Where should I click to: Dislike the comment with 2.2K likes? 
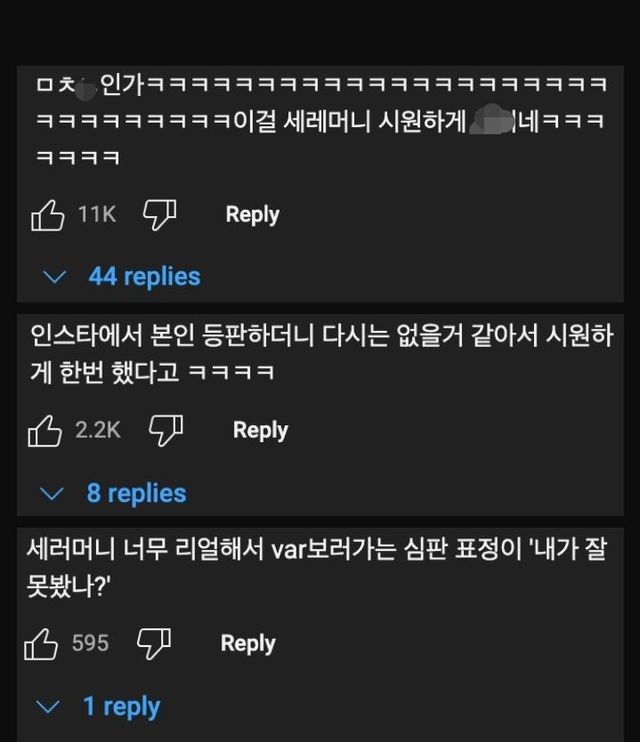point(166,430)
